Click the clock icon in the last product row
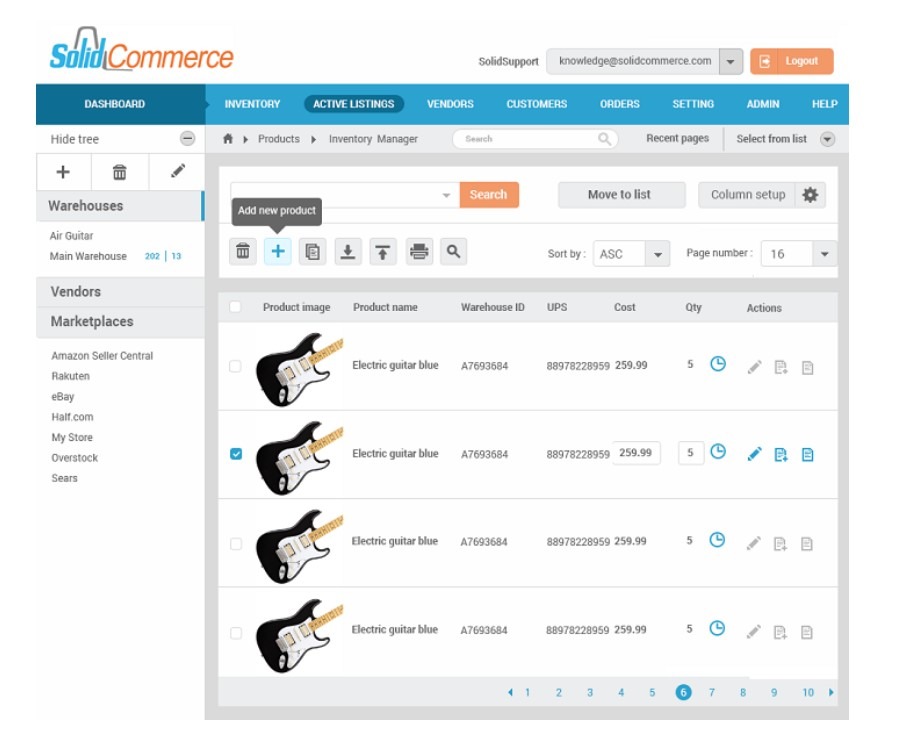Screen dimensions: 904x741 point(717,628)
